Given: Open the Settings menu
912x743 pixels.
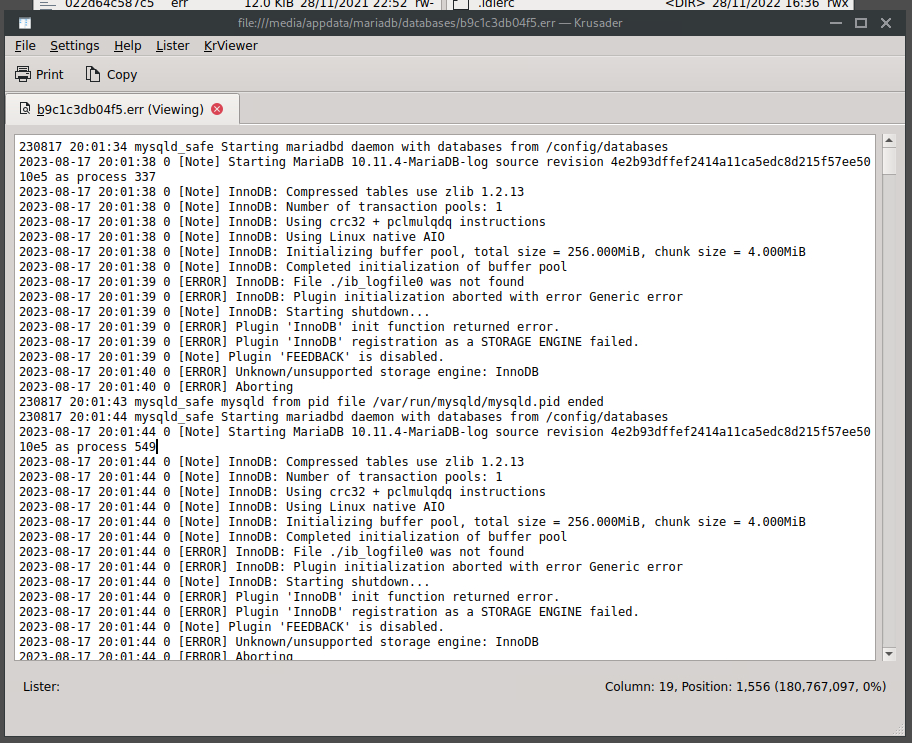Looking at the screenshot, I should point(74,45).
